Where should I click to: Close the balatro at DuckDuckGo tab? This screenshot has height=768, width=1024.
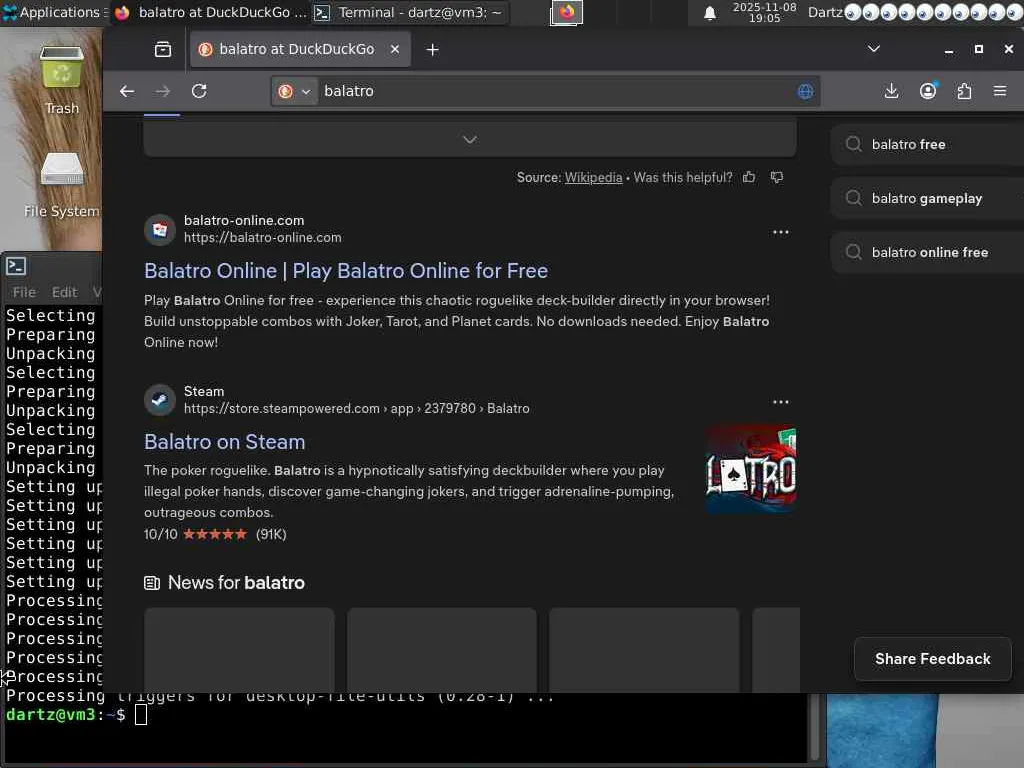[x=394, y=50]
